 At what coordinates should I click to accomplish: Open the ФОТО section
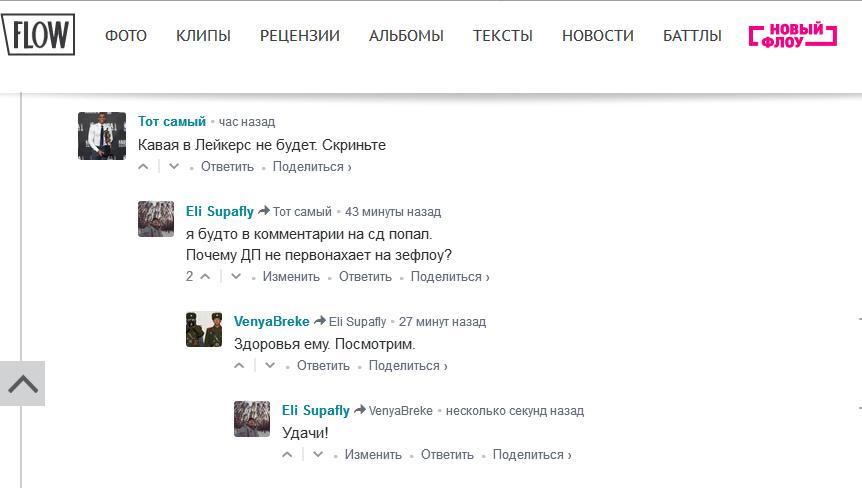click(126, 36)
